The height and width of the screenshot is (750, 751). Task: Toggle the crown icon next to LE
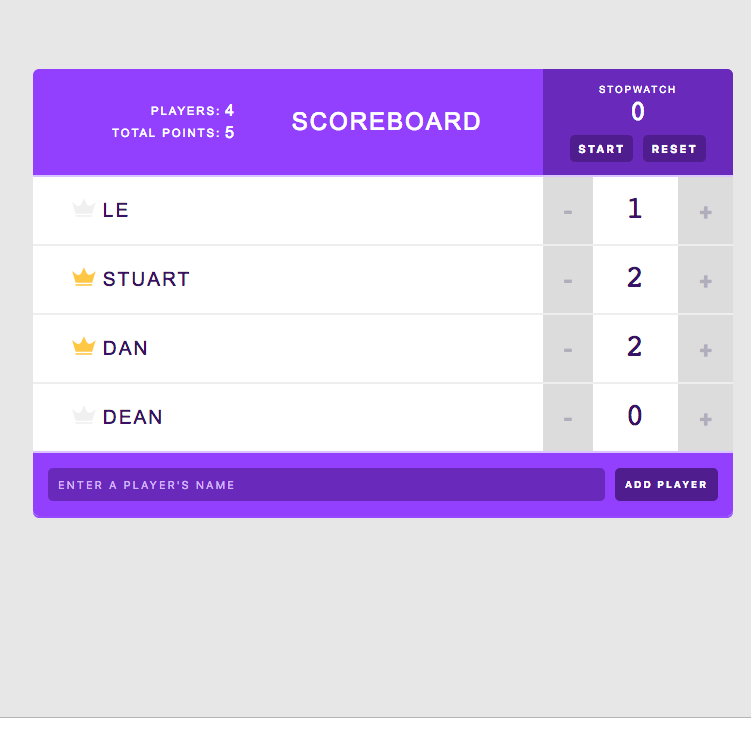click(84, 209)
